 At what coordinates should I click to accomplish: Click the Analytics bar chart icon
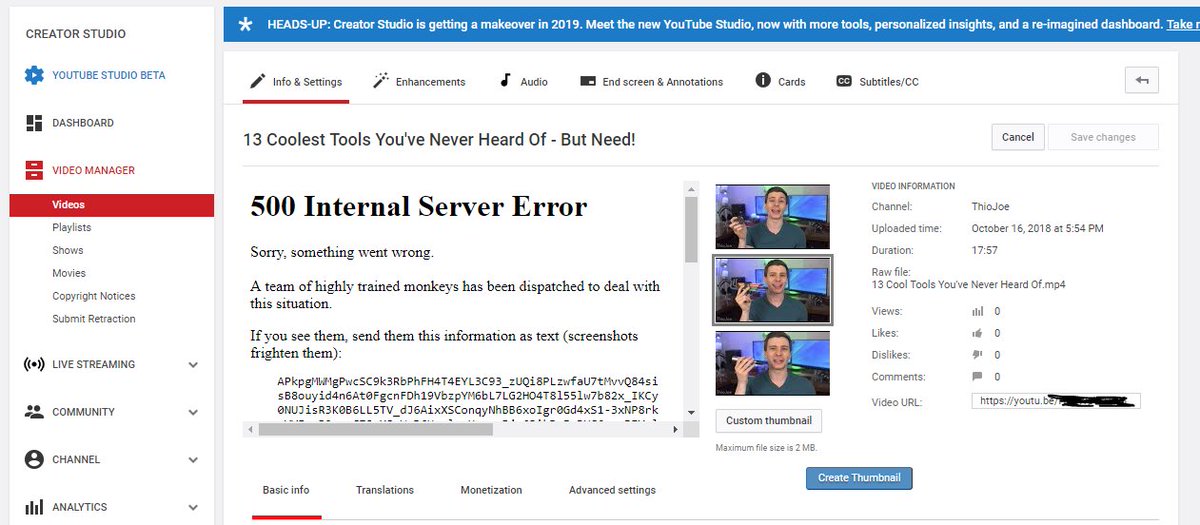34,507
